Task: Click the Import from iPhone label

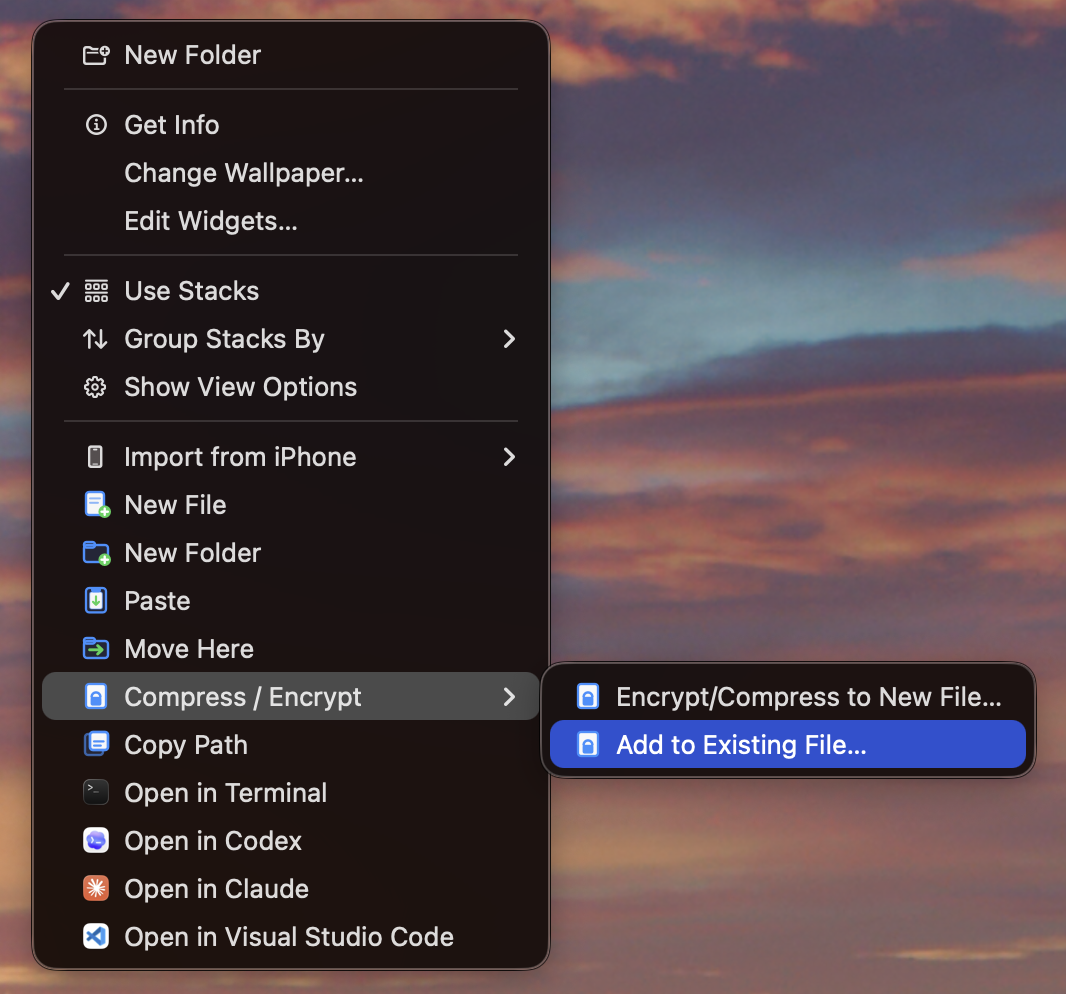Action: pyautogui.click(x=240, y=457)
